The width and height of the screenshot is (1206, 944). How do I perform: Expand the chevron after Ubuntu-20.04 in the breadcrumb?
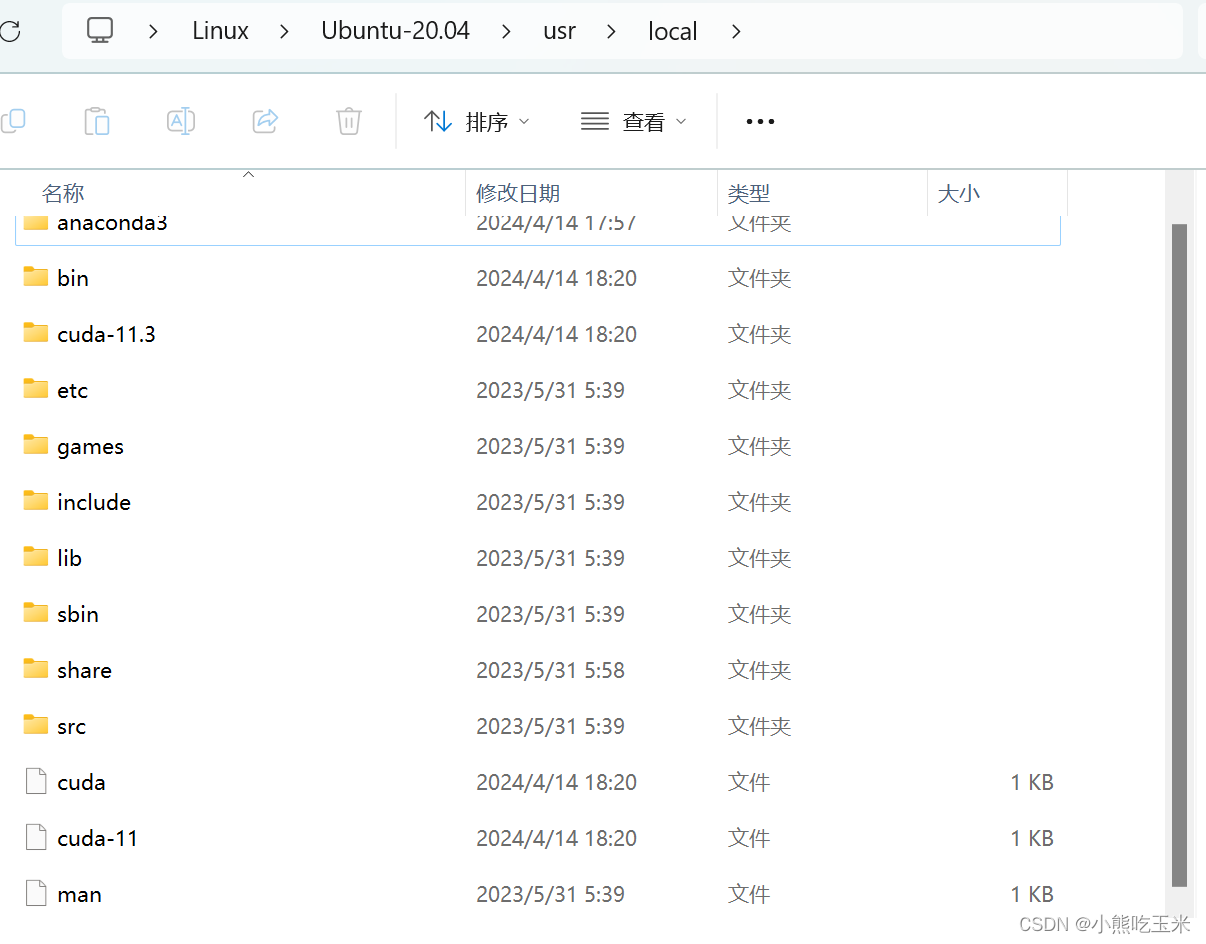pos(507,31)
